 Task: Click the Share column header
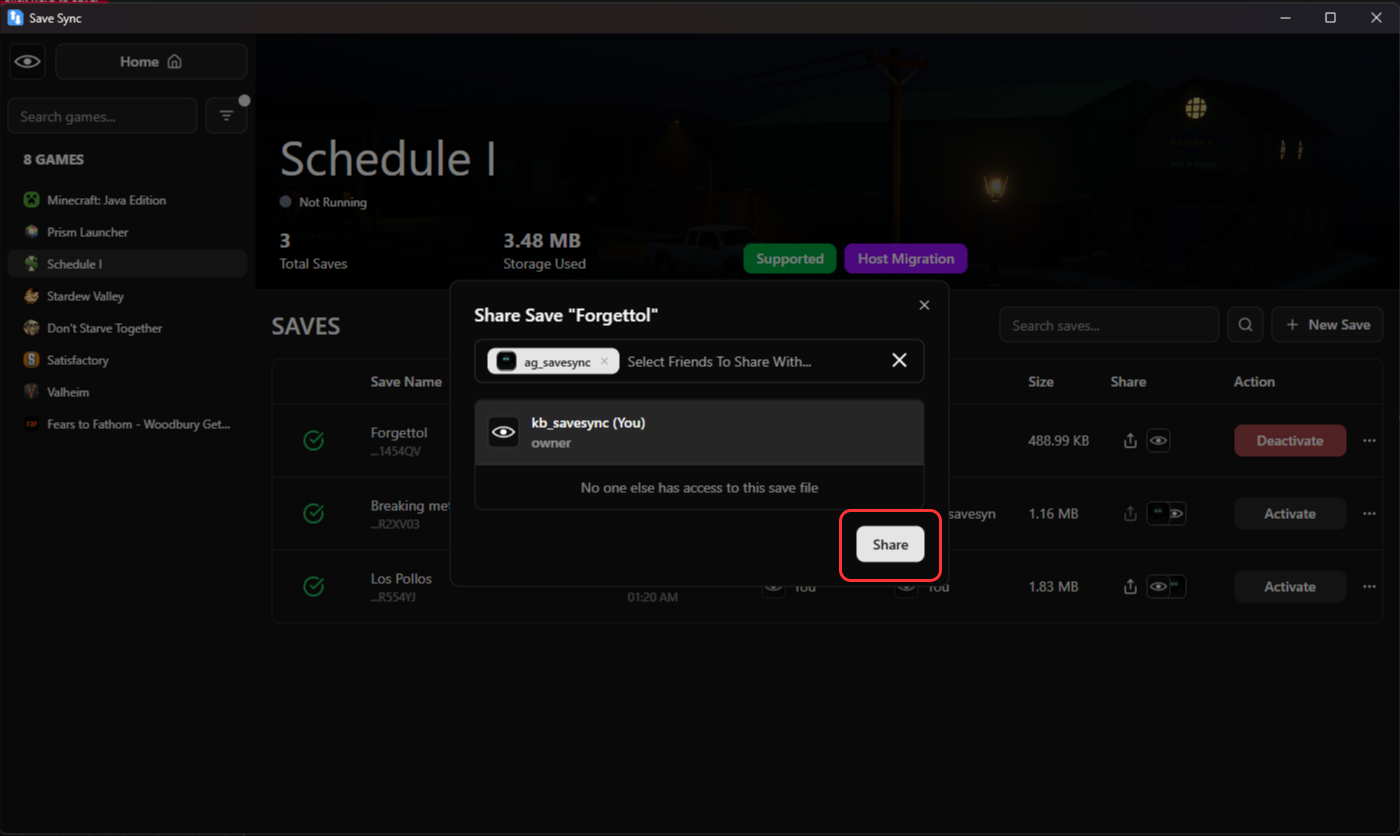[1128, 381]
